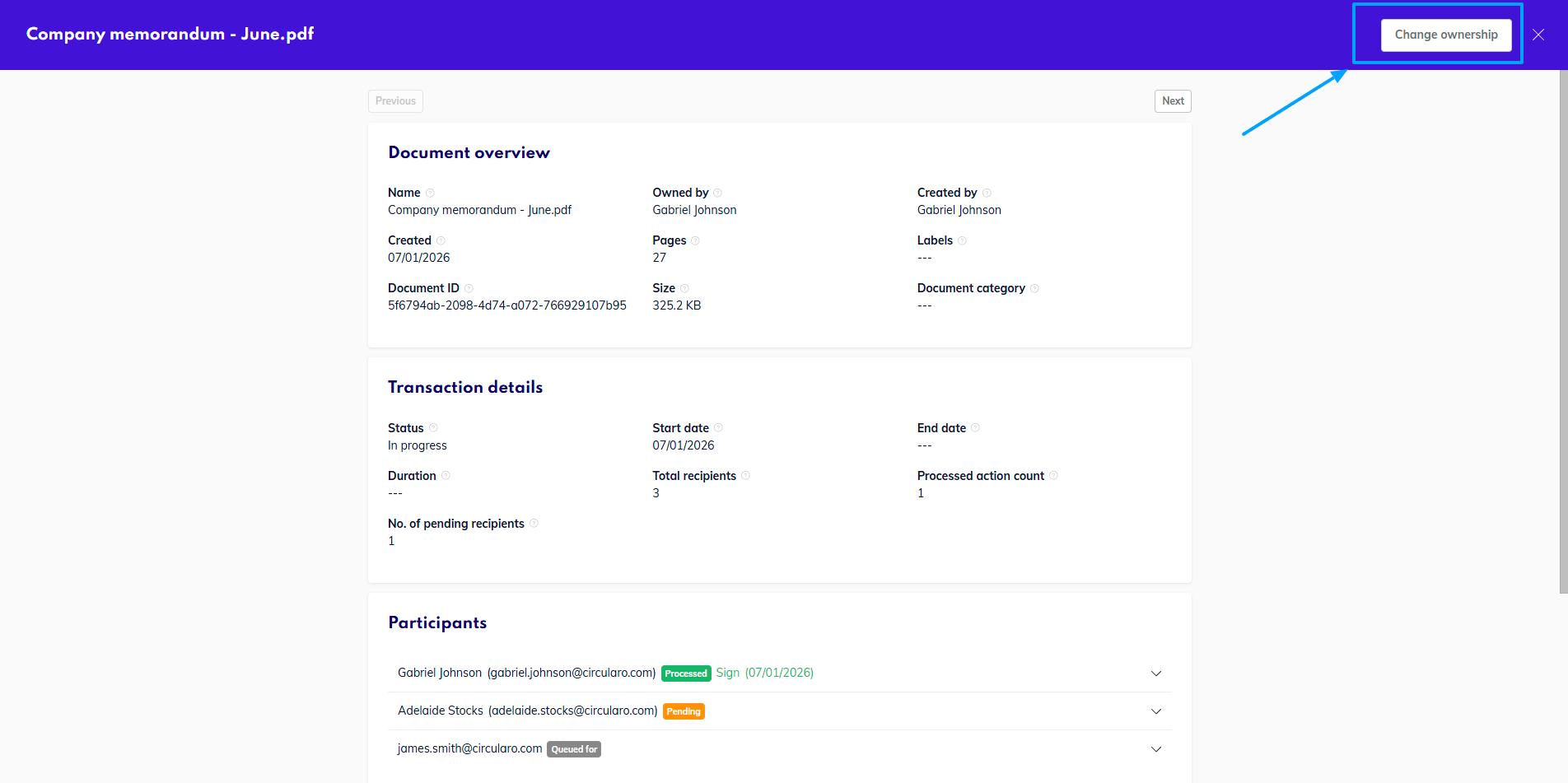Screen dimensions: 1568x783
Task: Click the Document overview heading
Action: pyautogui.click(x=469, y=152)
